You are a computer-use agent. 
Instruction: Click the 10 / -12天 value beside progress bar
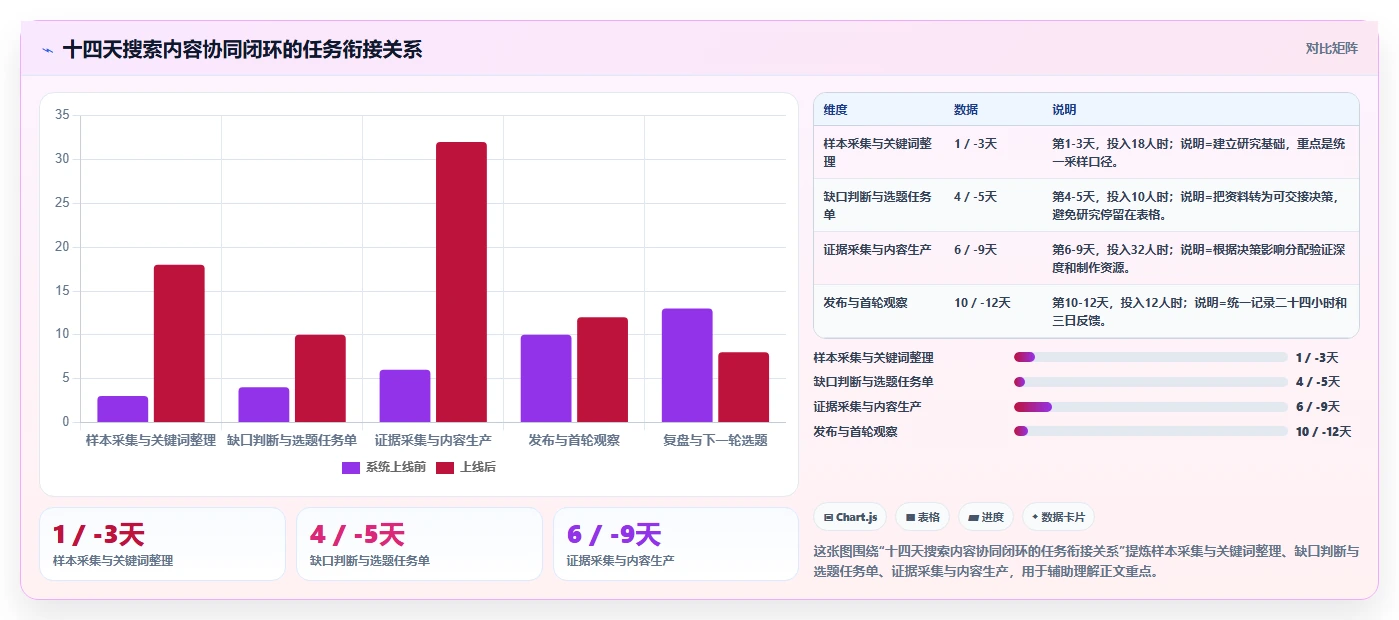[1323, 432]
